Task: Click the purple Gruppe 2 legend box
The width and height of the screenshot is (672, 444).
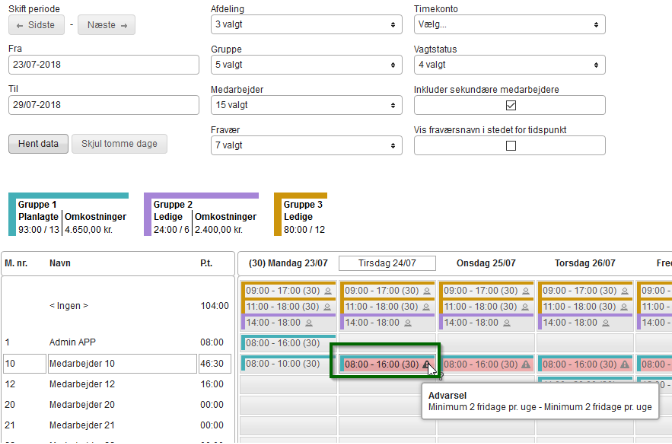Action: pyautogui.click(x=201, y=215)
